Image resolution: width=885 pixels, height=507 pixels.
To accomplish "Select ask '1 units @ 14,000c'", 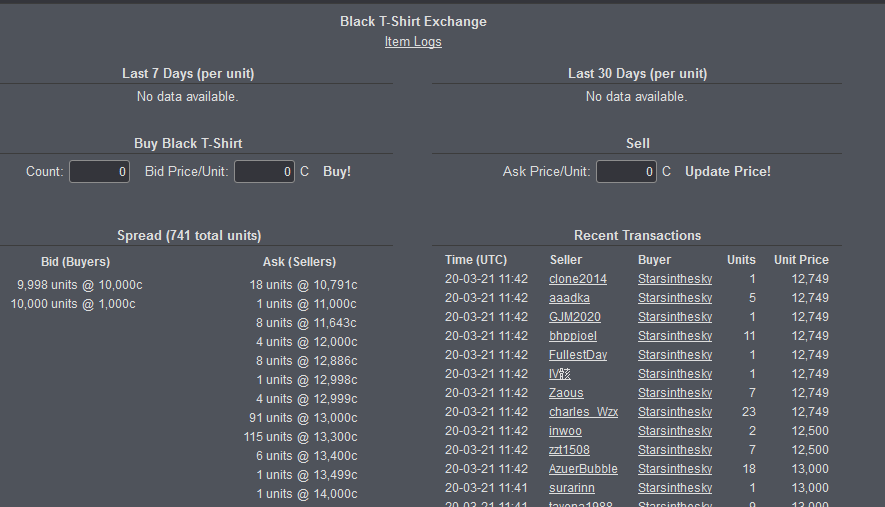I will click(x=306, y=494).
